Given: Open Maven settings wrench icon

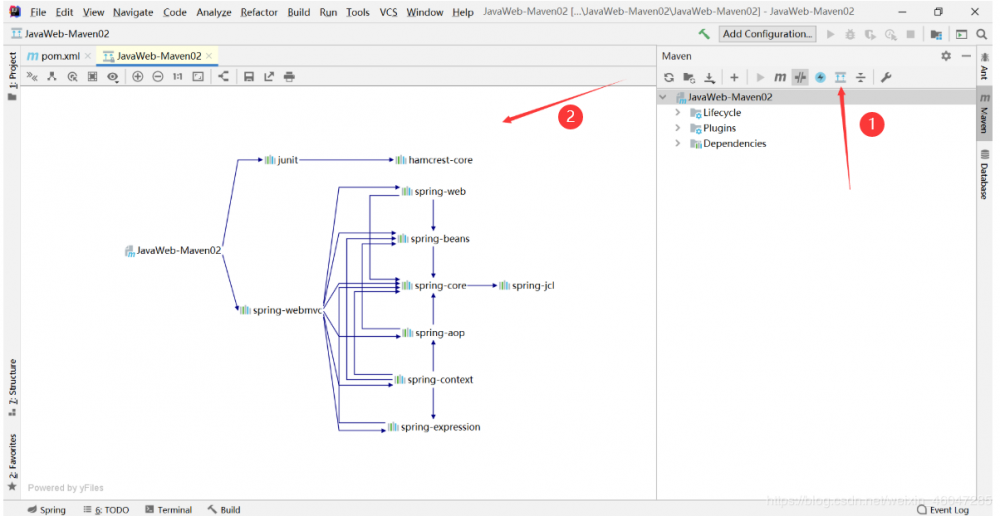Looking at the screenshot, I should tap(885, 77).
